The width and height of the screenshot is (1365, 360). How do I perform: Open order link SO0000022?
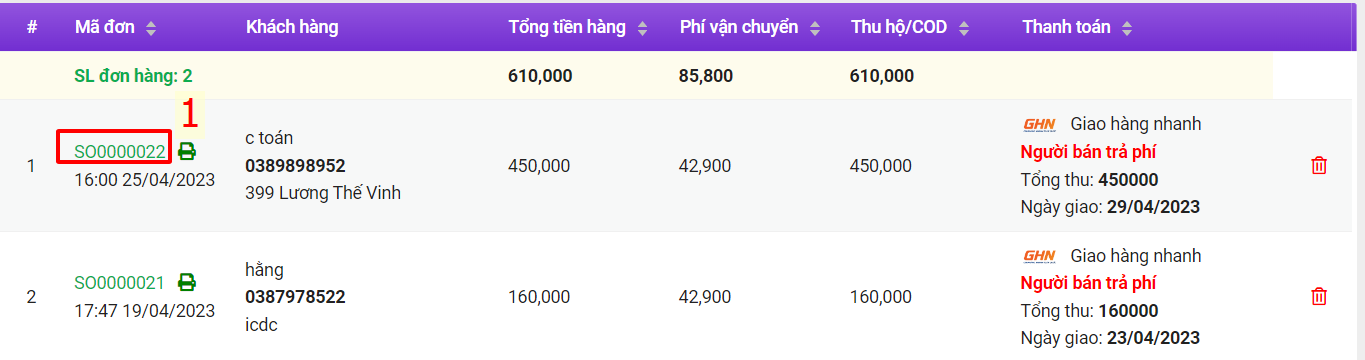click(x=120, y=152)
